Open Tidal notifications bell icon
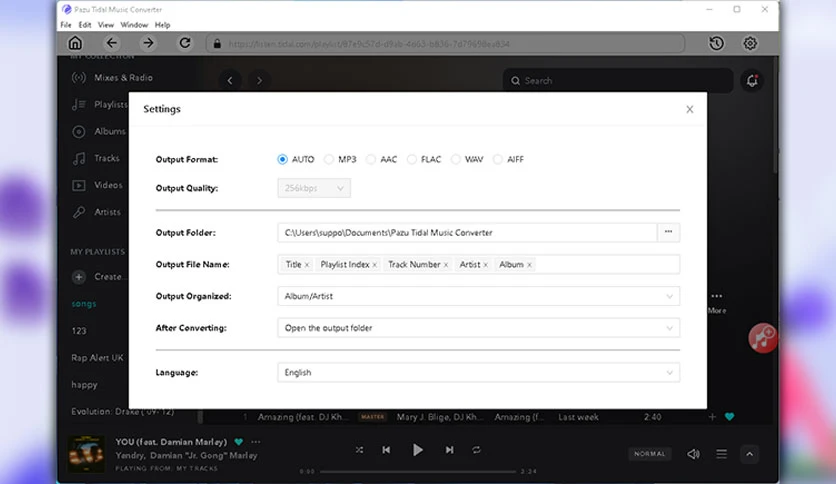This screenshot has width=836, height=484. click(752, 80)
